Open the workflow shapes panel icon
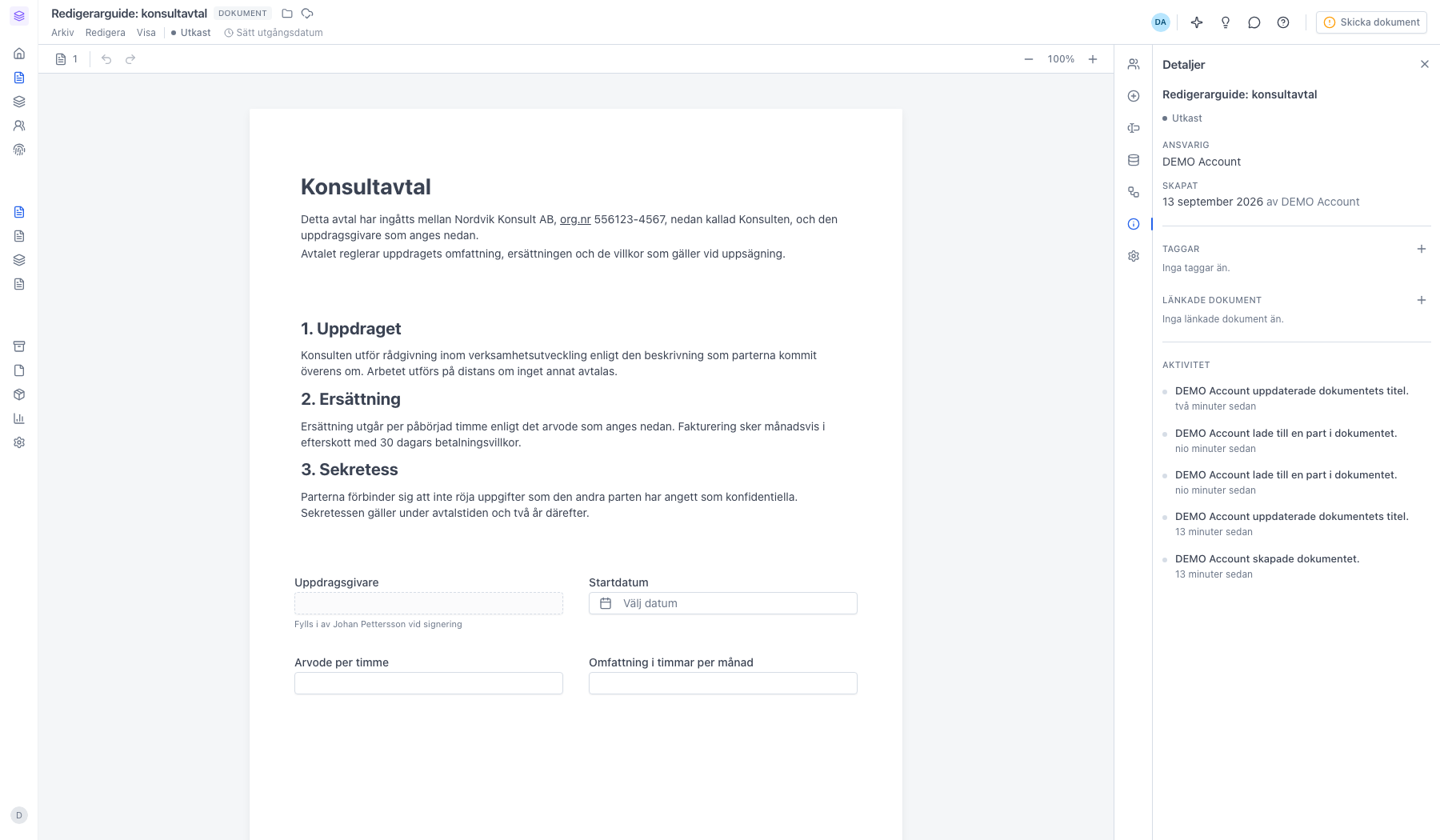 pos(1134,192)
